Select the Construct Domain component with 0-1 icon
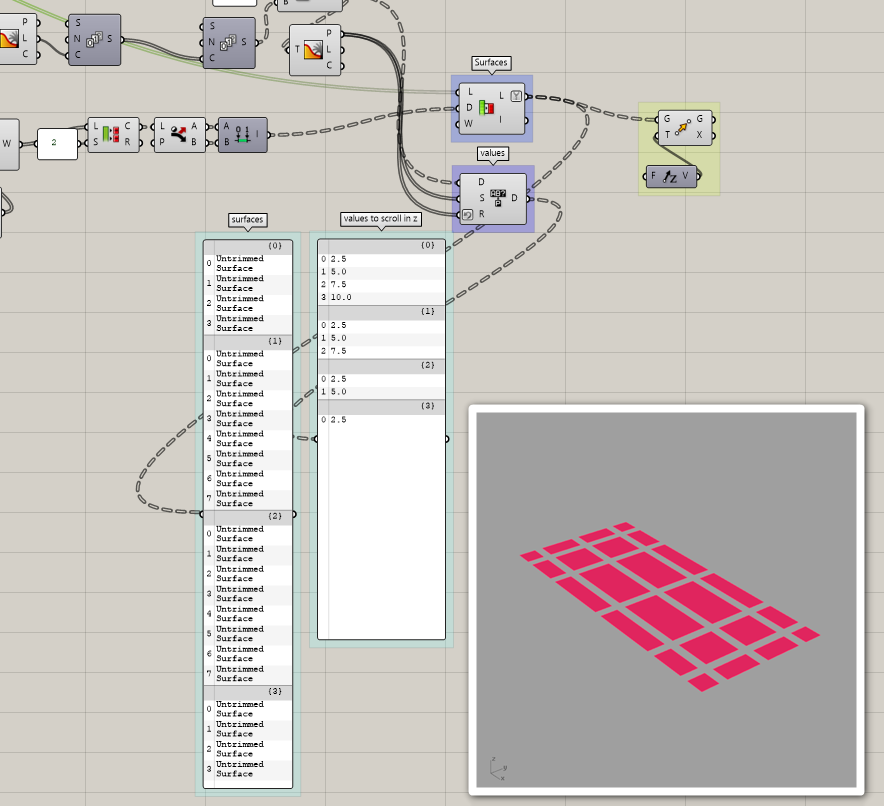Screen dimensions: 884x806 tap(242, 132)
